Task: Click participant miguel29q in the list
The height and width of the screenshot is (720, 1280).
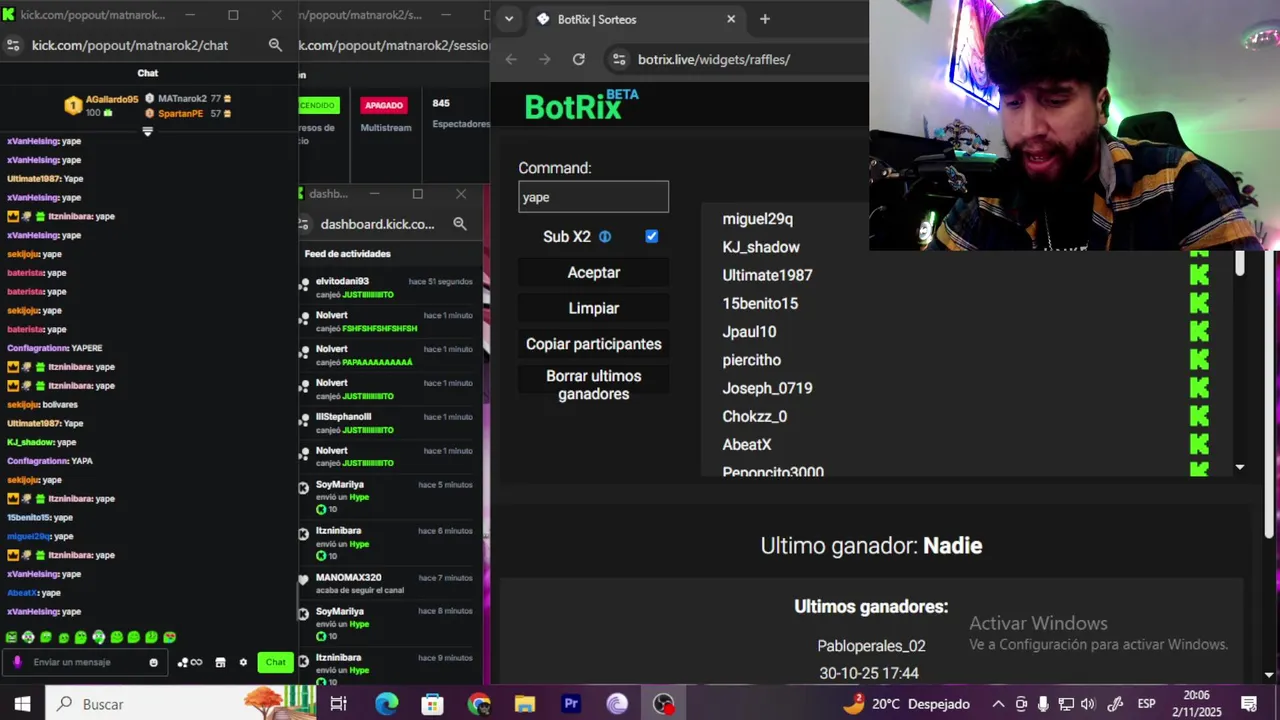Action: (x=758, y=219)
